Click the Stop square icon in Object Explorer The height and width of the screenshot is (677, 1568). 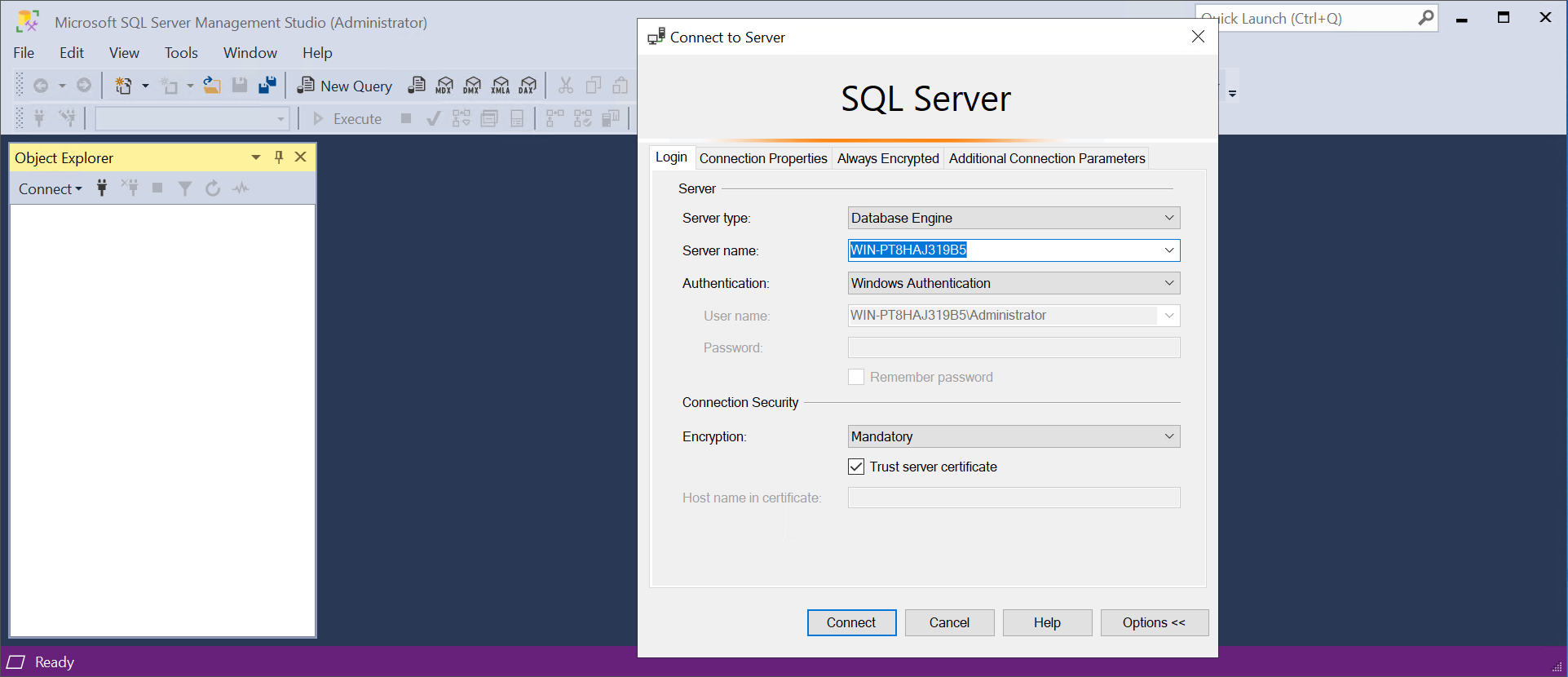point(157,188)
